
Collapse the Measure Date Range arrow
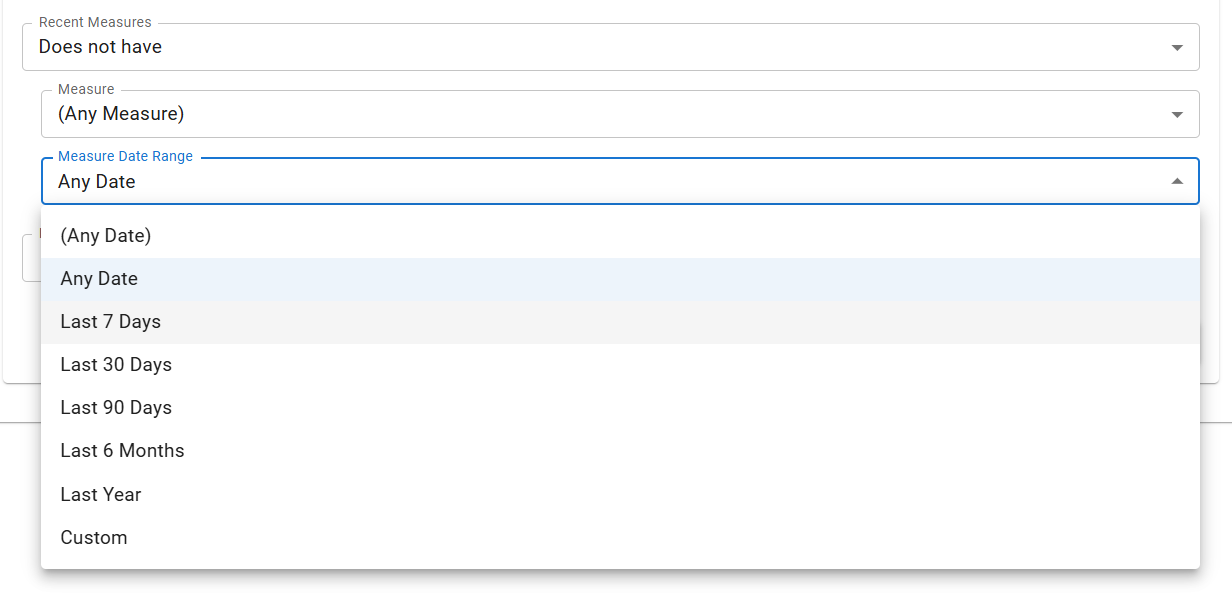(1177, 182)
